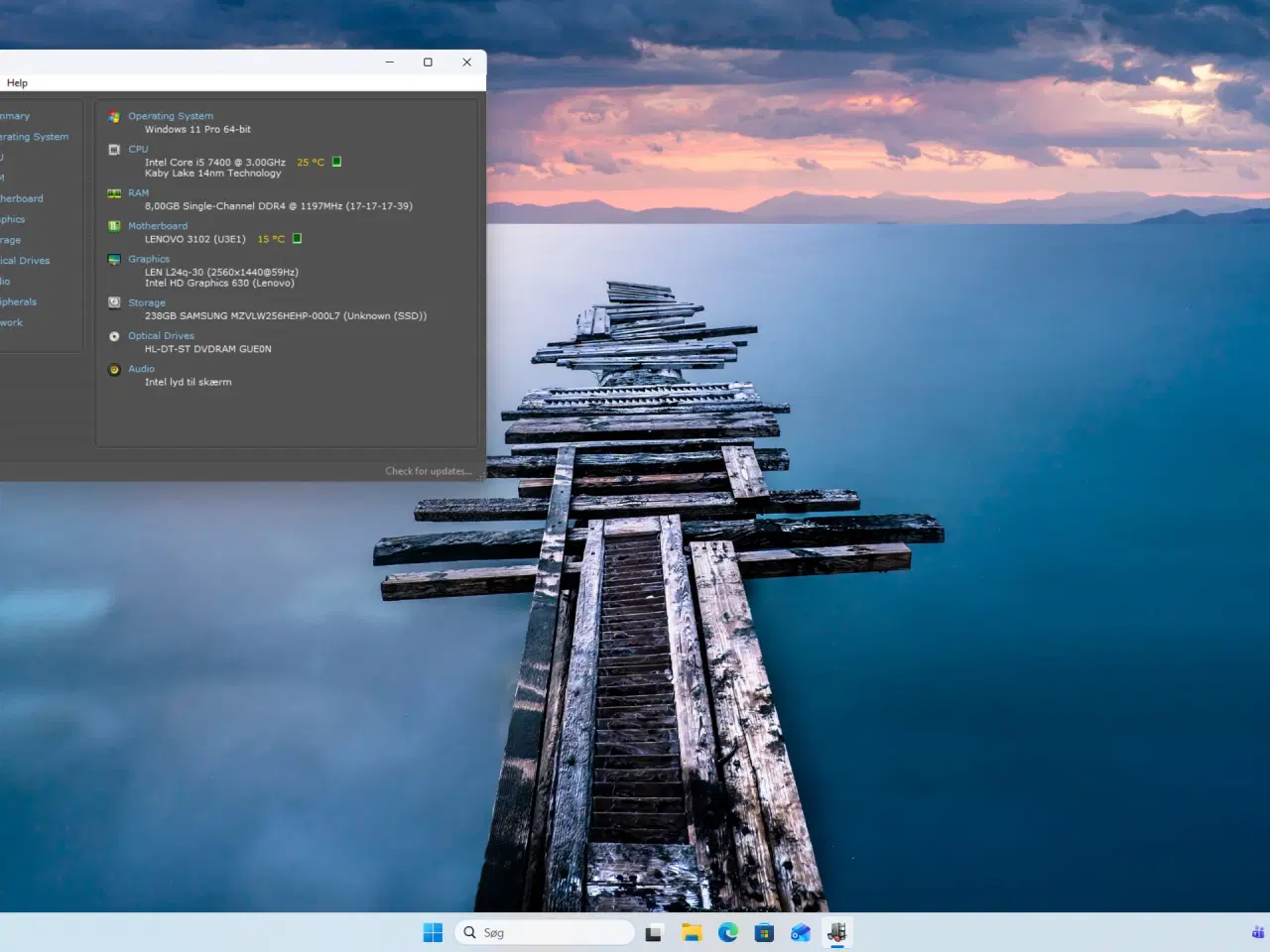1270x952 pixels.
Task: Open the Help menu
Action: (x=17, y=82)
